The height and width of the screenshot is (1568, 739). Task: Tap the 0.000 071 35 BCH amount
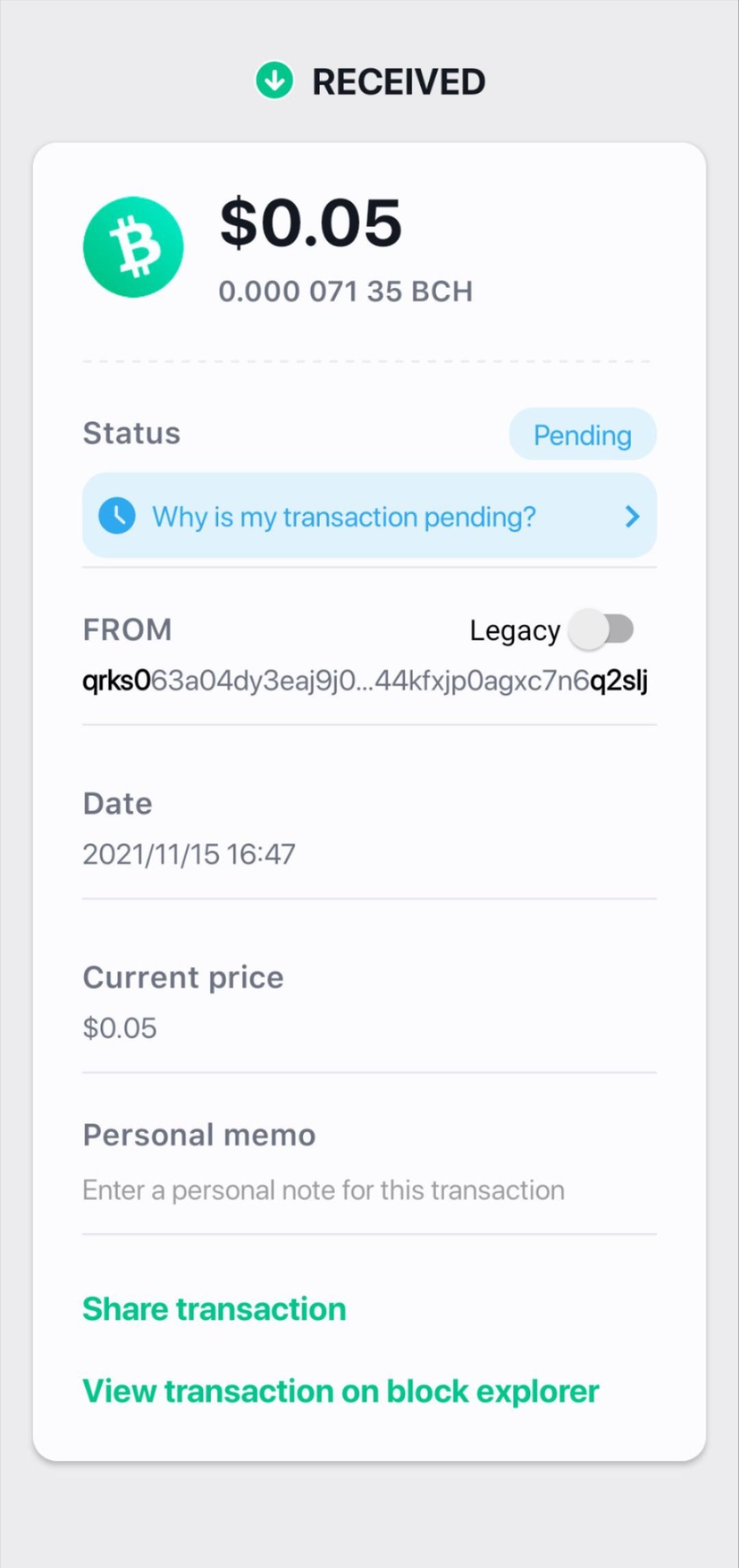point(346,292)
